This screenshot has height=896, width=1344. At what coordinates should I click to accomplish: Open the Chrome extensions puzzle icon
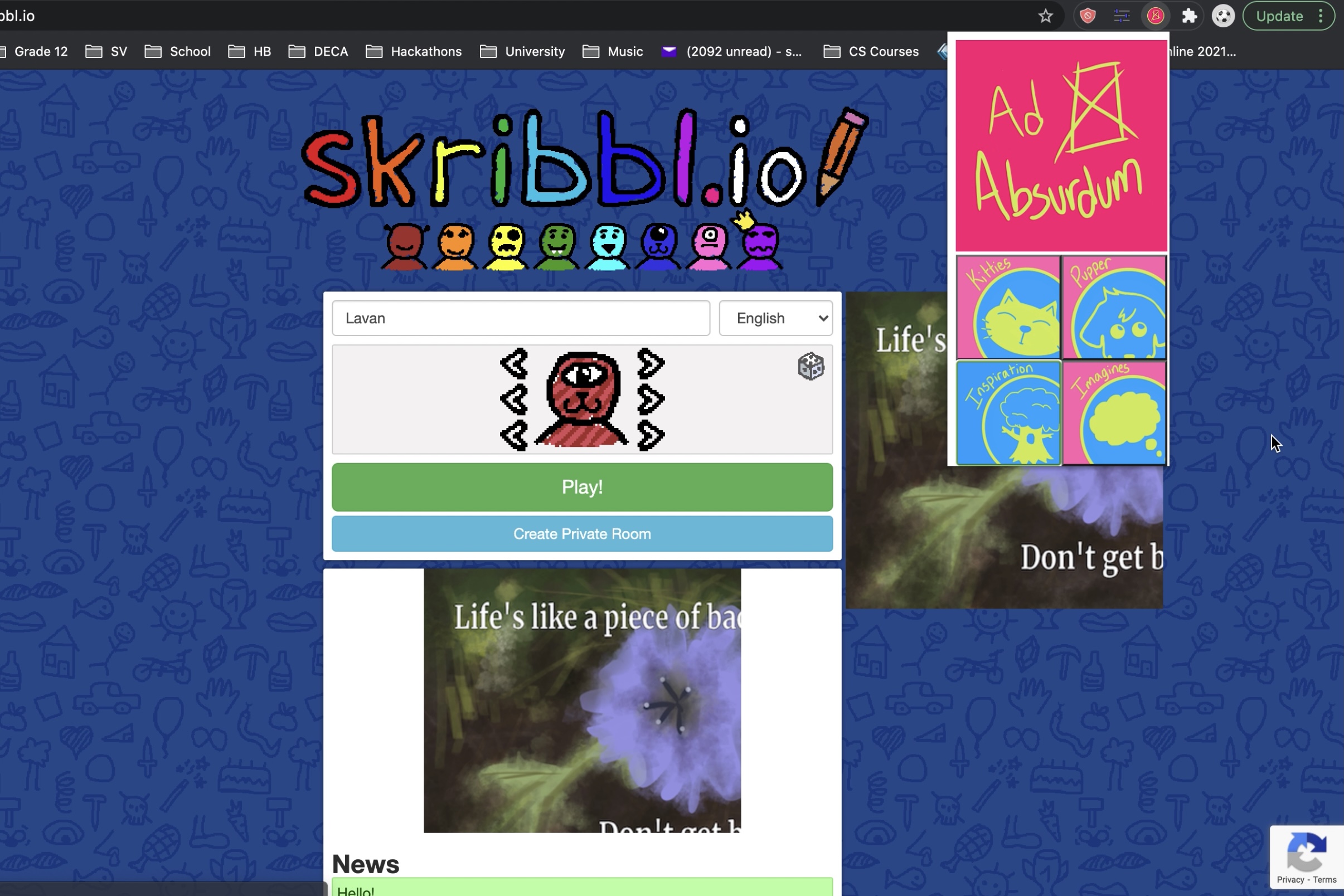1189,16
